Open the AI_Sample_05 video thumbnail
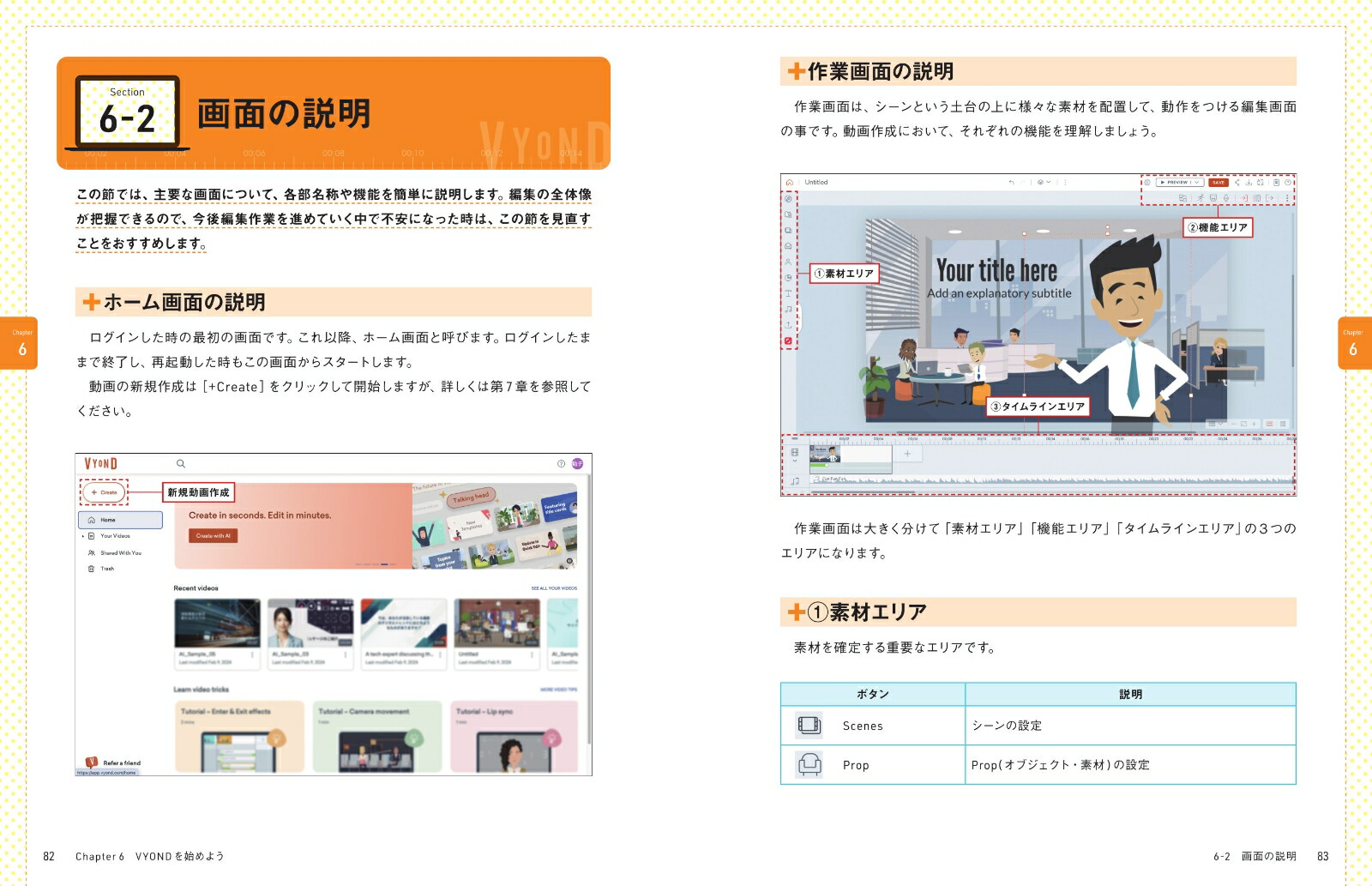 tap(218, 624)
